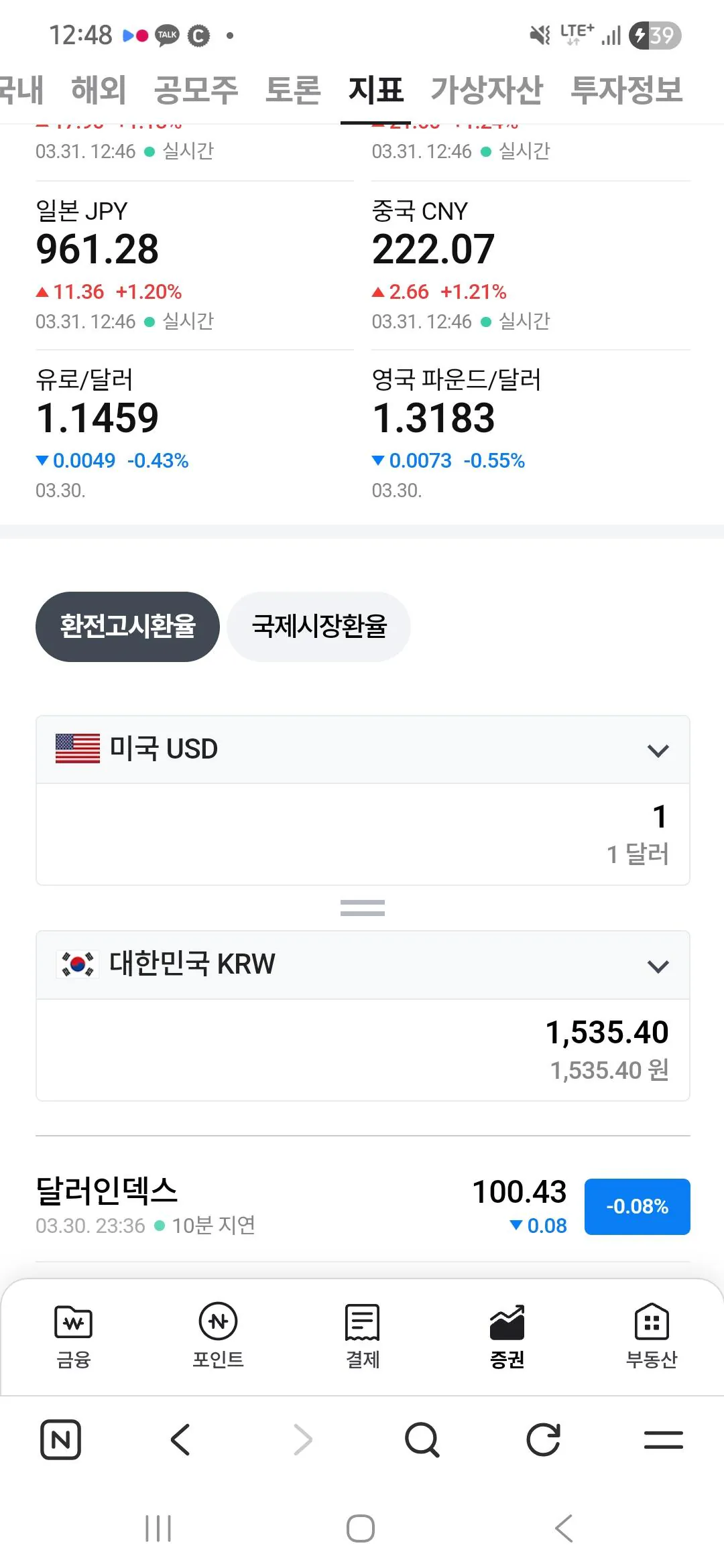724x1568 pixels.
Task: Switch to 국제시장환율 toggle pill
Action: (319, 627)
